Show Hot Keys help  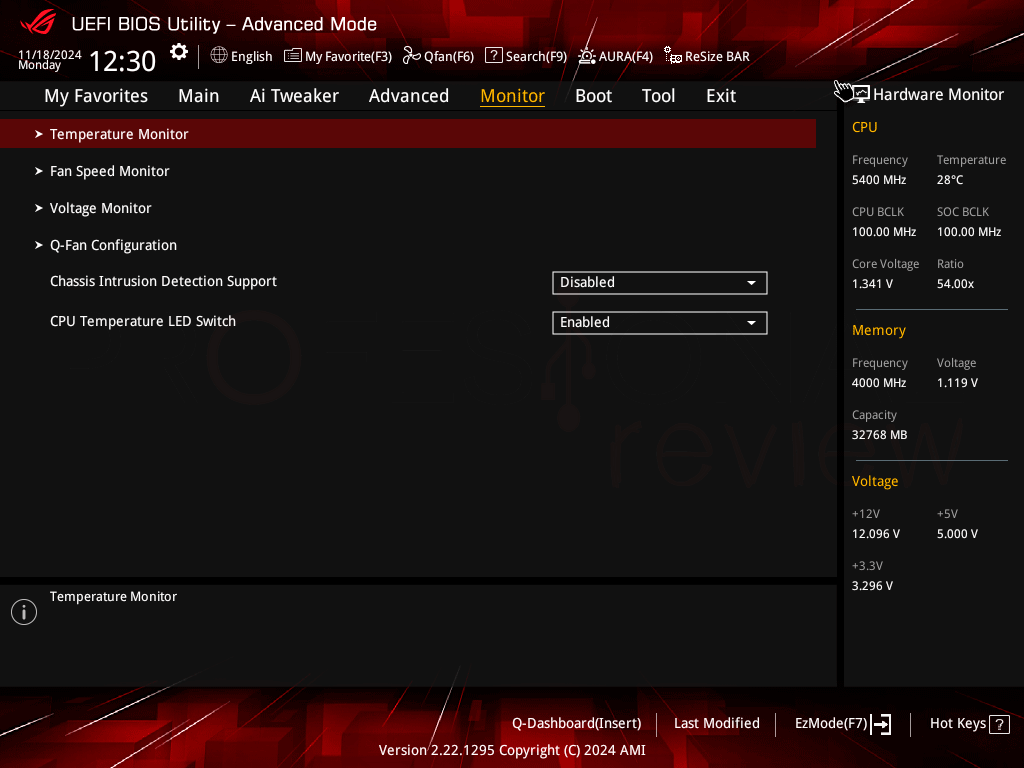pyautogui.click(x=970, y=724)
